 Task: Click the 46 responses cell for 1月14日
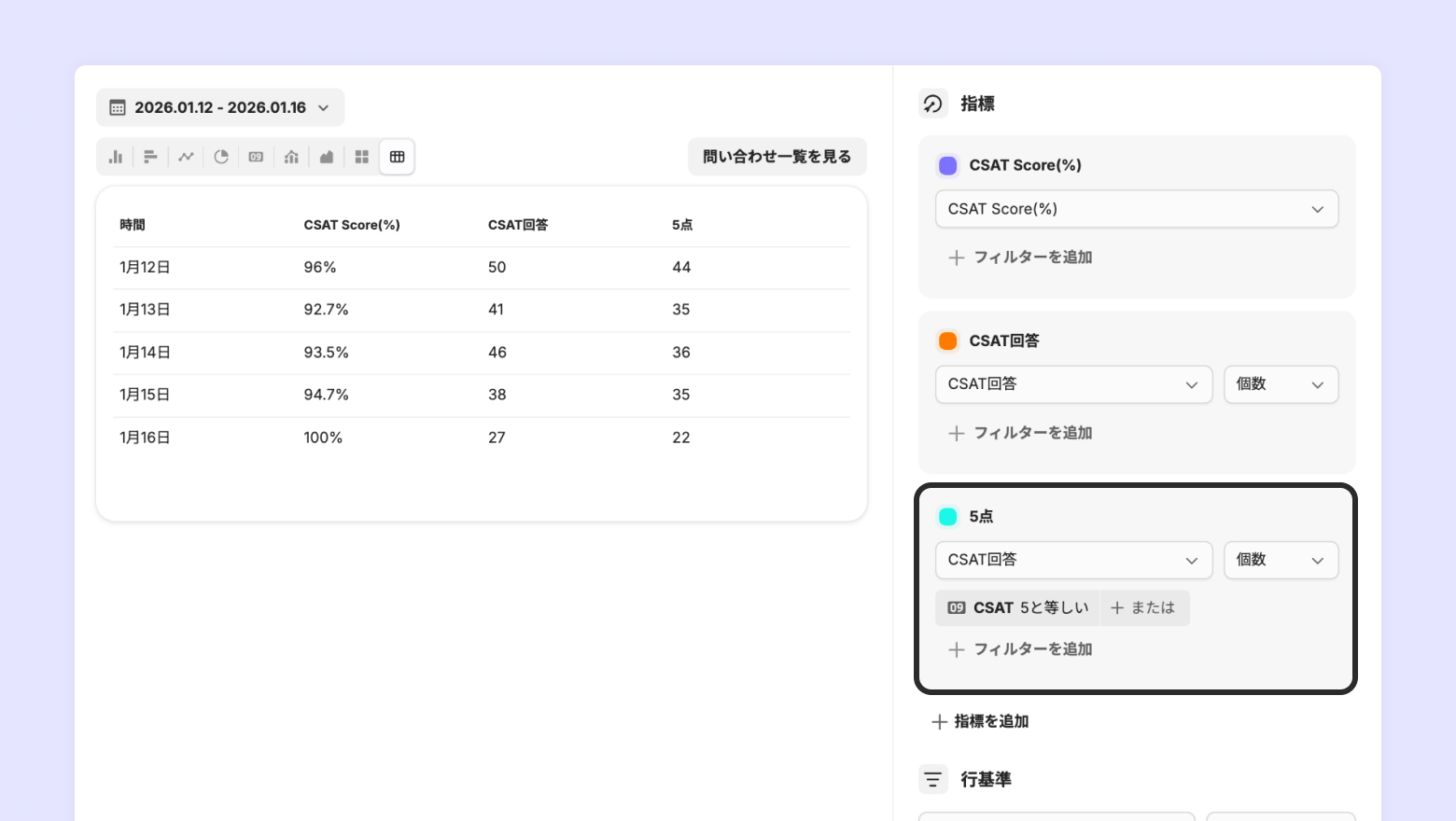point(497,353)
